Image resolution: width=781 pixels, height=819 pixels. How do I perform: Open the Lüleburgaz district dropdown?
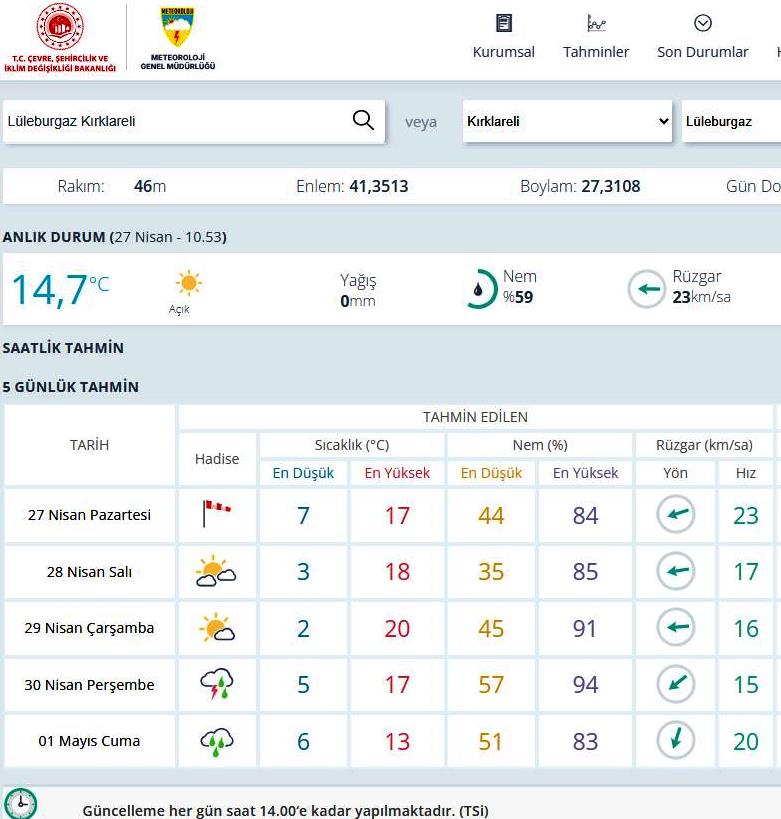tap(730, 121)
